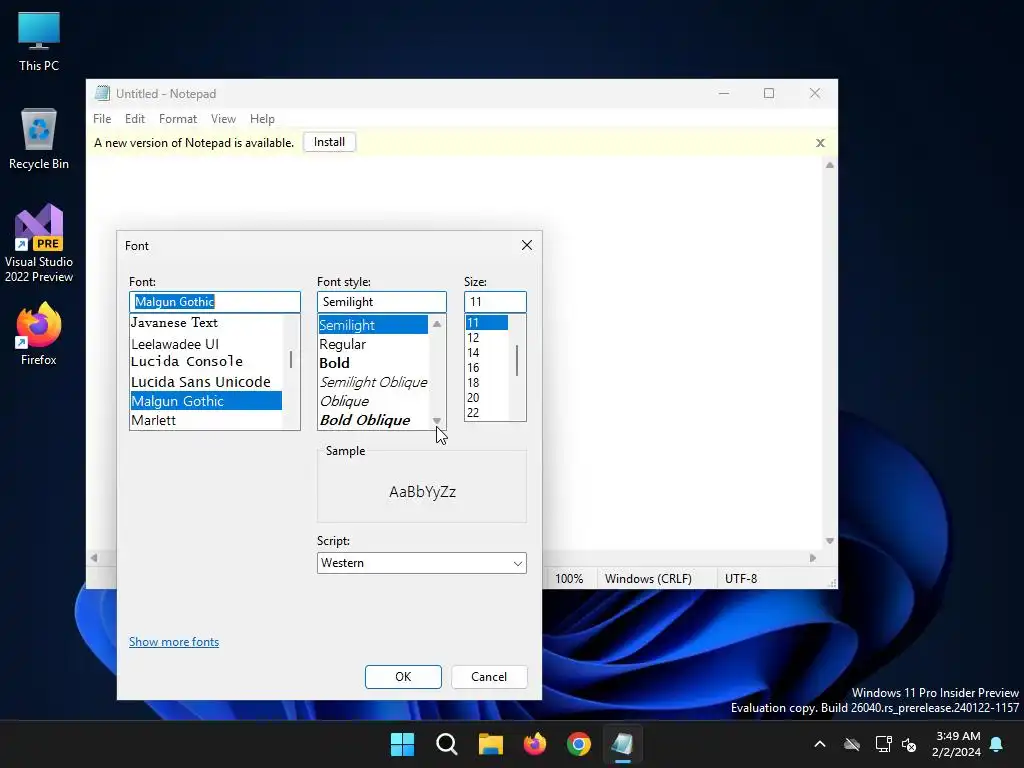The image size is (1024, 768).
Task: Click the Font style input field
Action: click(x=381, y=302)
